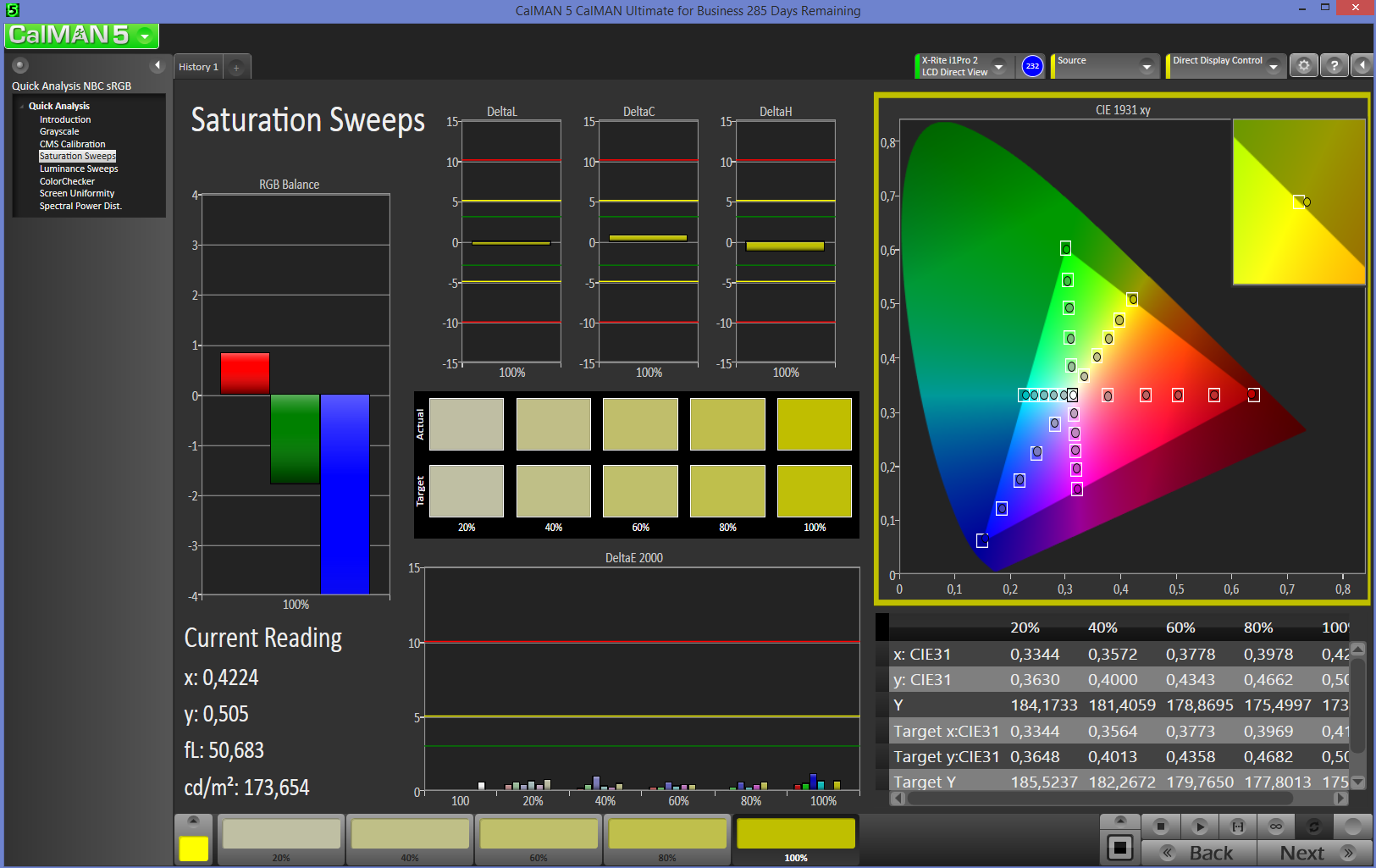Image resolution: width=1376 pixels, height=868 pixels.
Task: Enable the continuous infinity read icon
Action: pos(1276,826)
